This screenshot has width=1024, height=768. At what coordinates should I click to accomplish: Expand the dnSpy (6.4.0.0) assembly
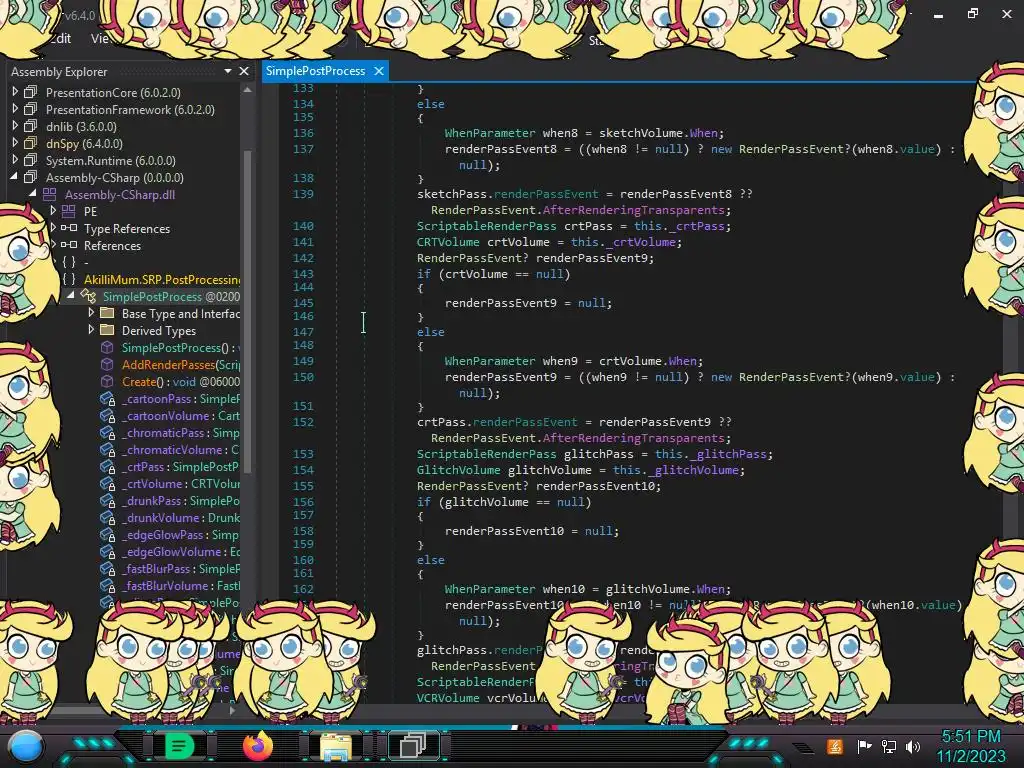point(15,143)
